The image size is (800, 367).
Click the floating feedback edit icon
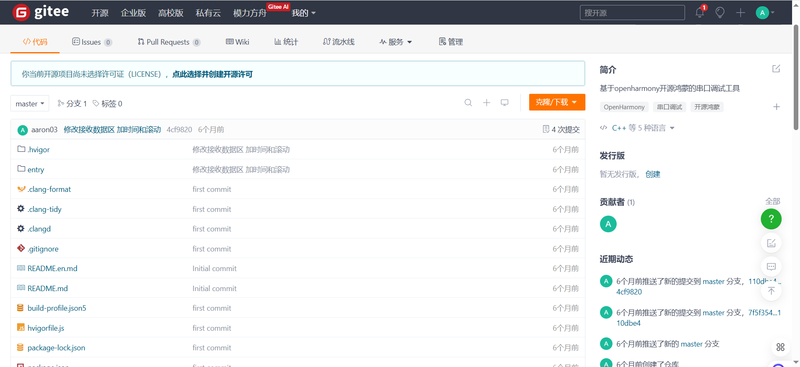[x=771, y=242]
